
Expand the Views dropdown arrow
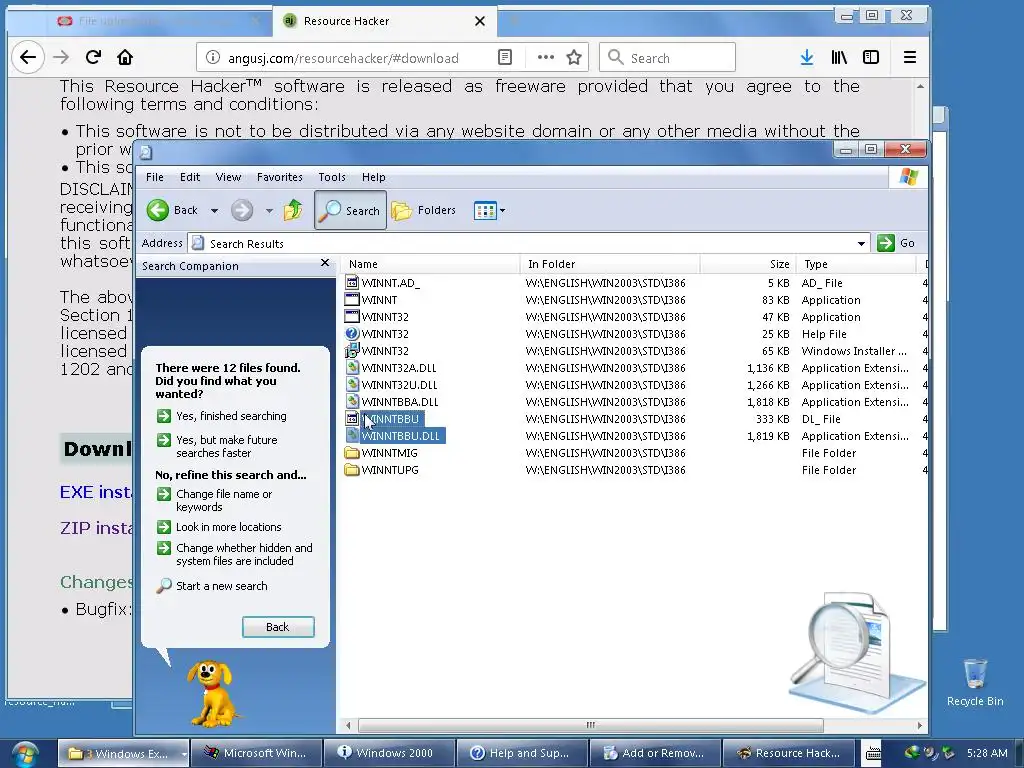coord(502,210)
